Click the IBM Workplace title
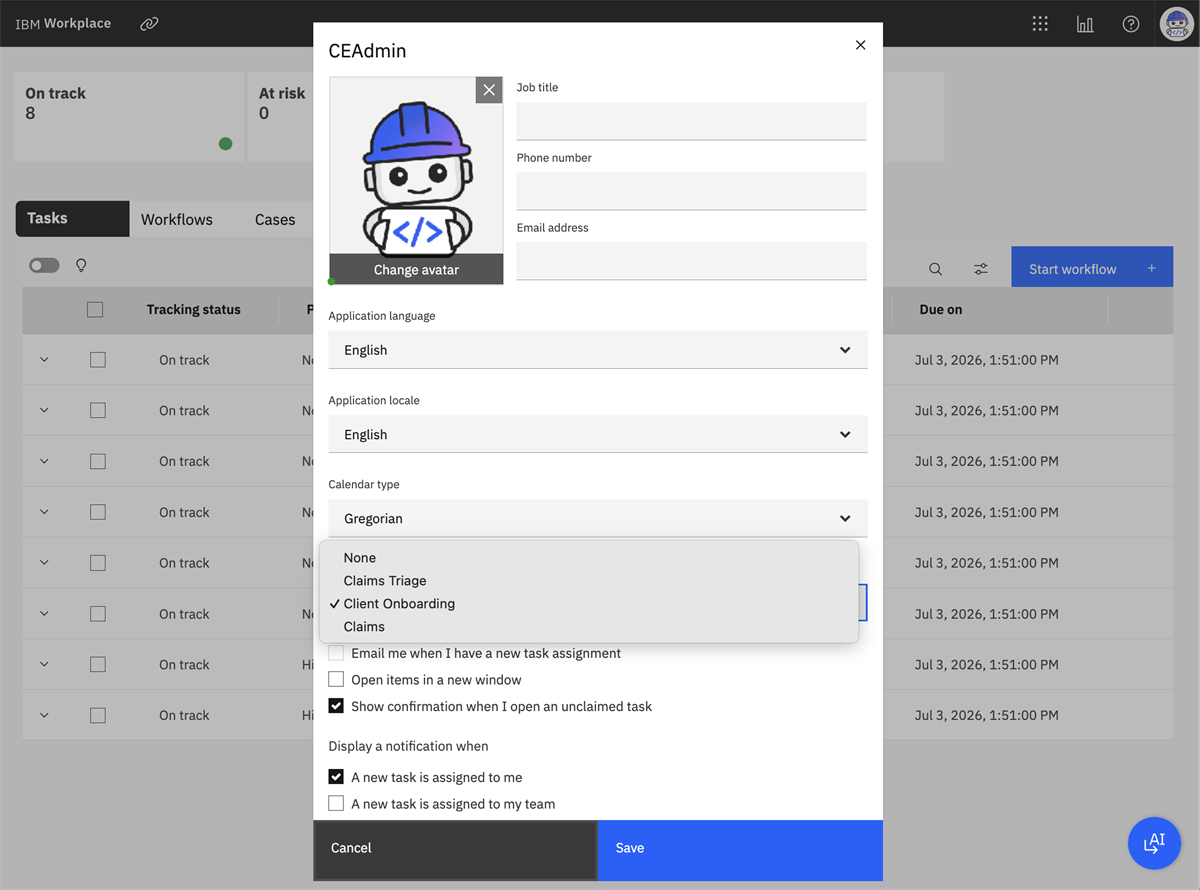The height and width of the screenshot is (890, 1200). point(63,23)
